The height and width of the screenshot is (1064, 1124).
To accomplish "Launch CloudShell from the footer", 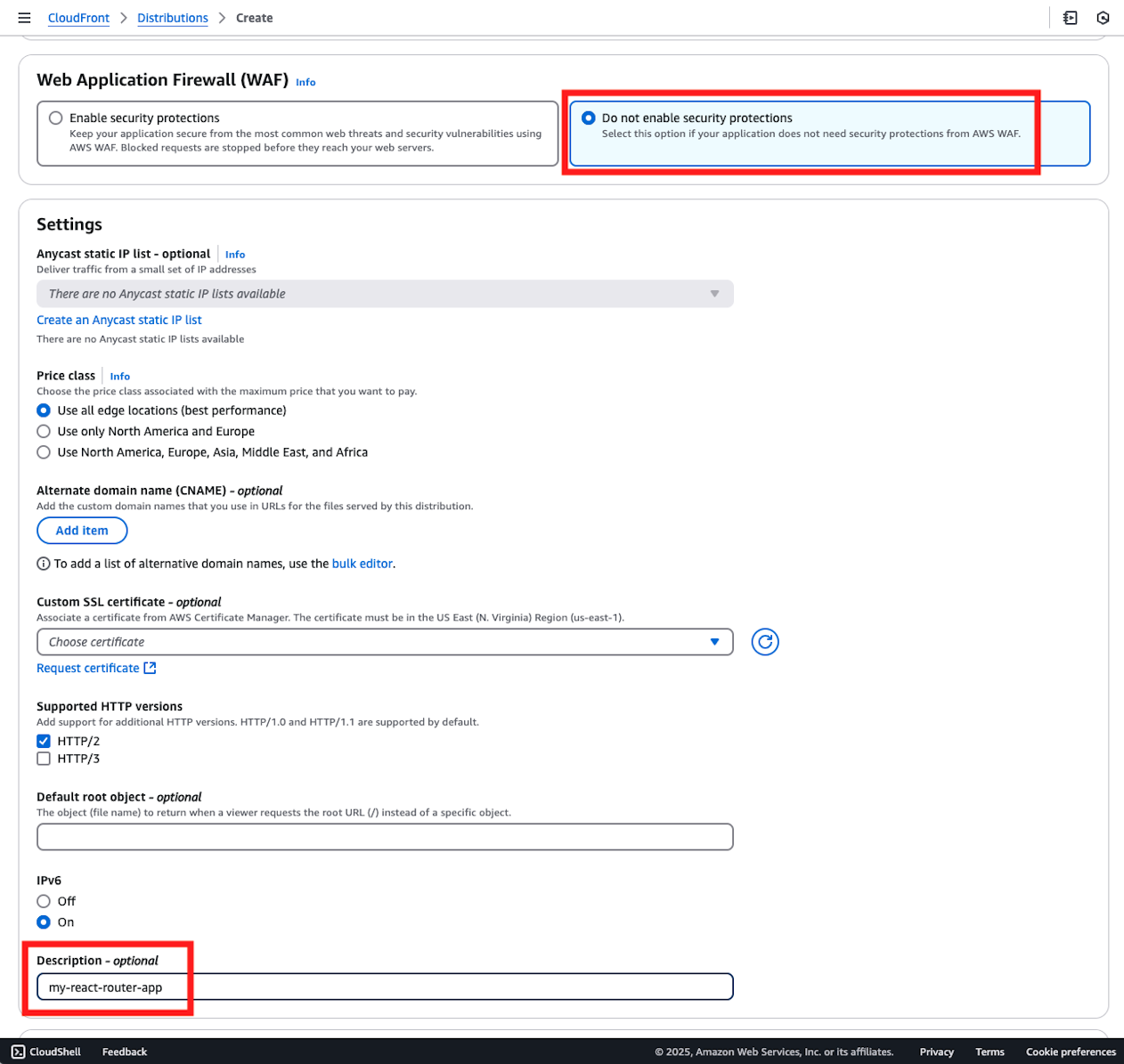I will [46, 1052].
